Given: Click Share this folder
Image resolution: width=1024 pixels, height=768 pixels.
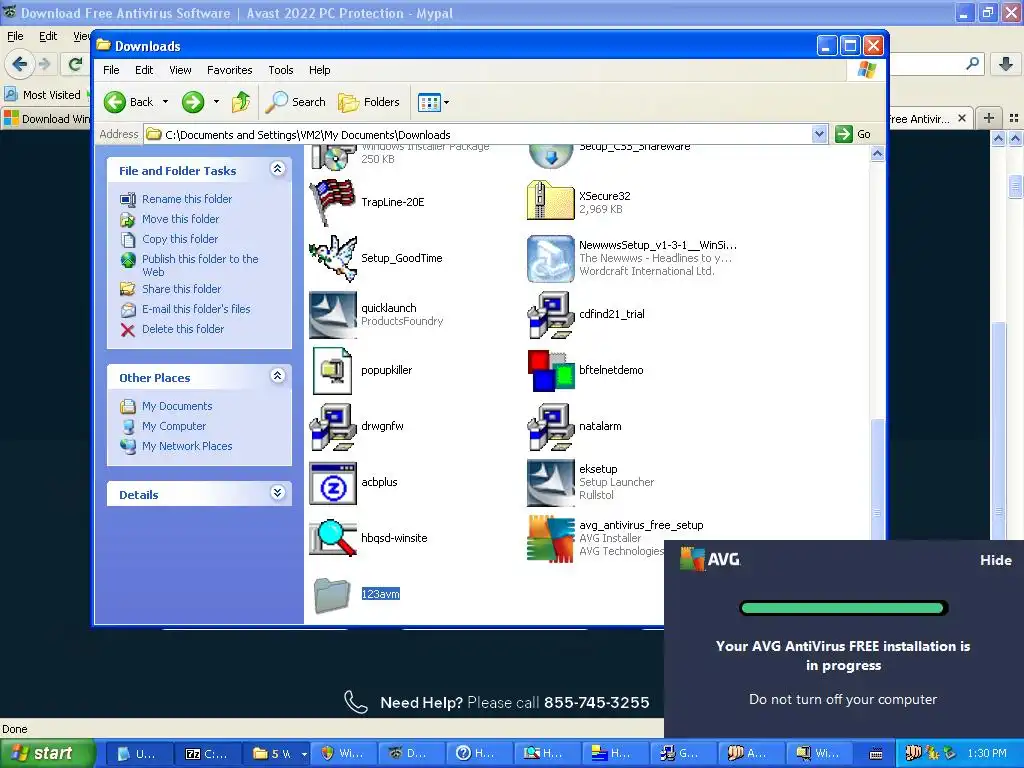Looking at the screenshot, I should coord(182,289).
